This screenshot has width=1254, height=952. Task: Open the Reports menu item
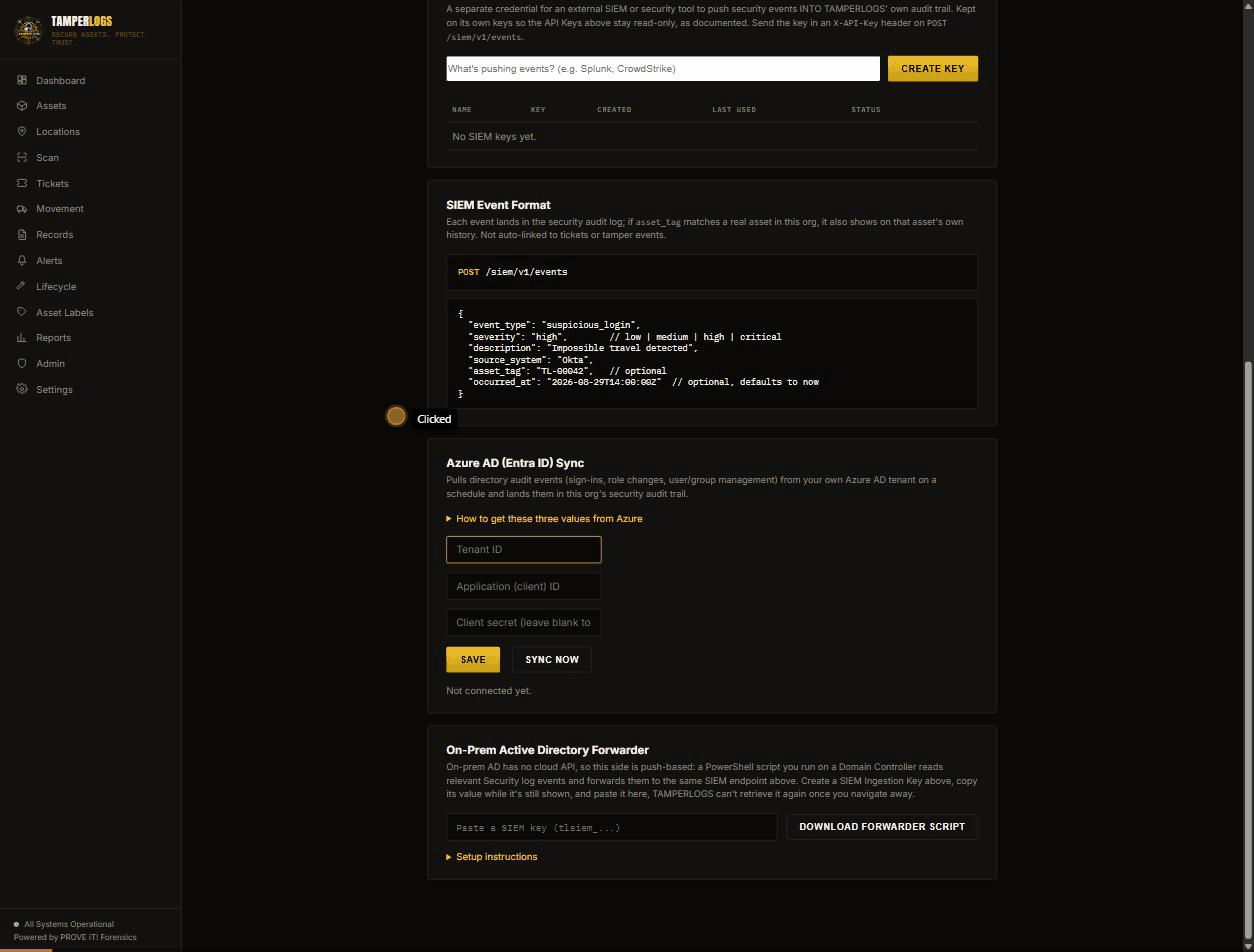click(x=53, y=337)
